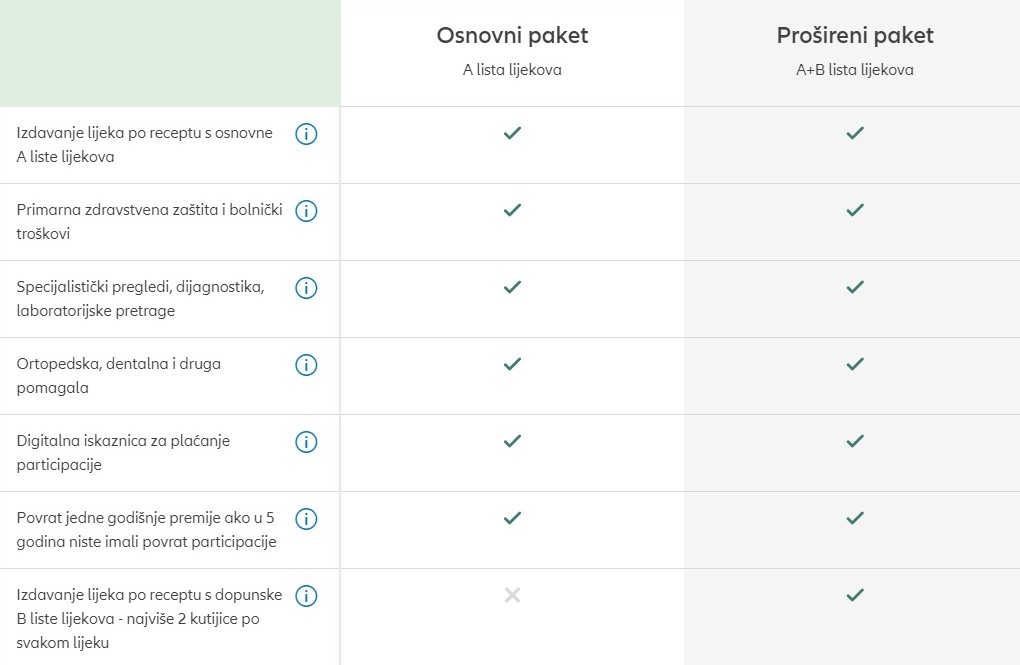Viewport: 1020px width, 665px height.
Task: Open info icon for dopunske B liste lijekova
Action: (306, 596)
